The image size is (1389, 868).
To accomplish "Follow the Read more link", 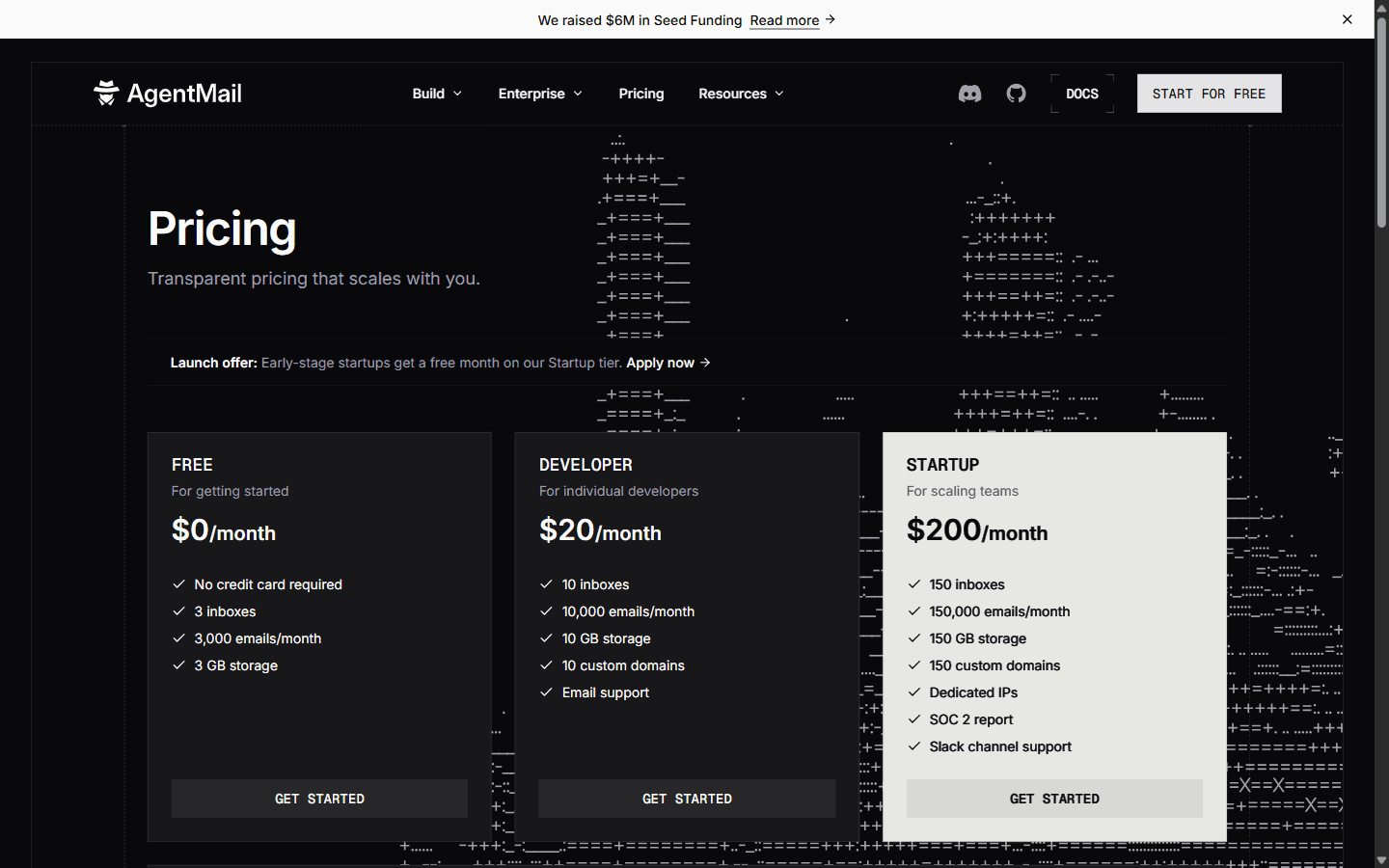I will point(784,20).
